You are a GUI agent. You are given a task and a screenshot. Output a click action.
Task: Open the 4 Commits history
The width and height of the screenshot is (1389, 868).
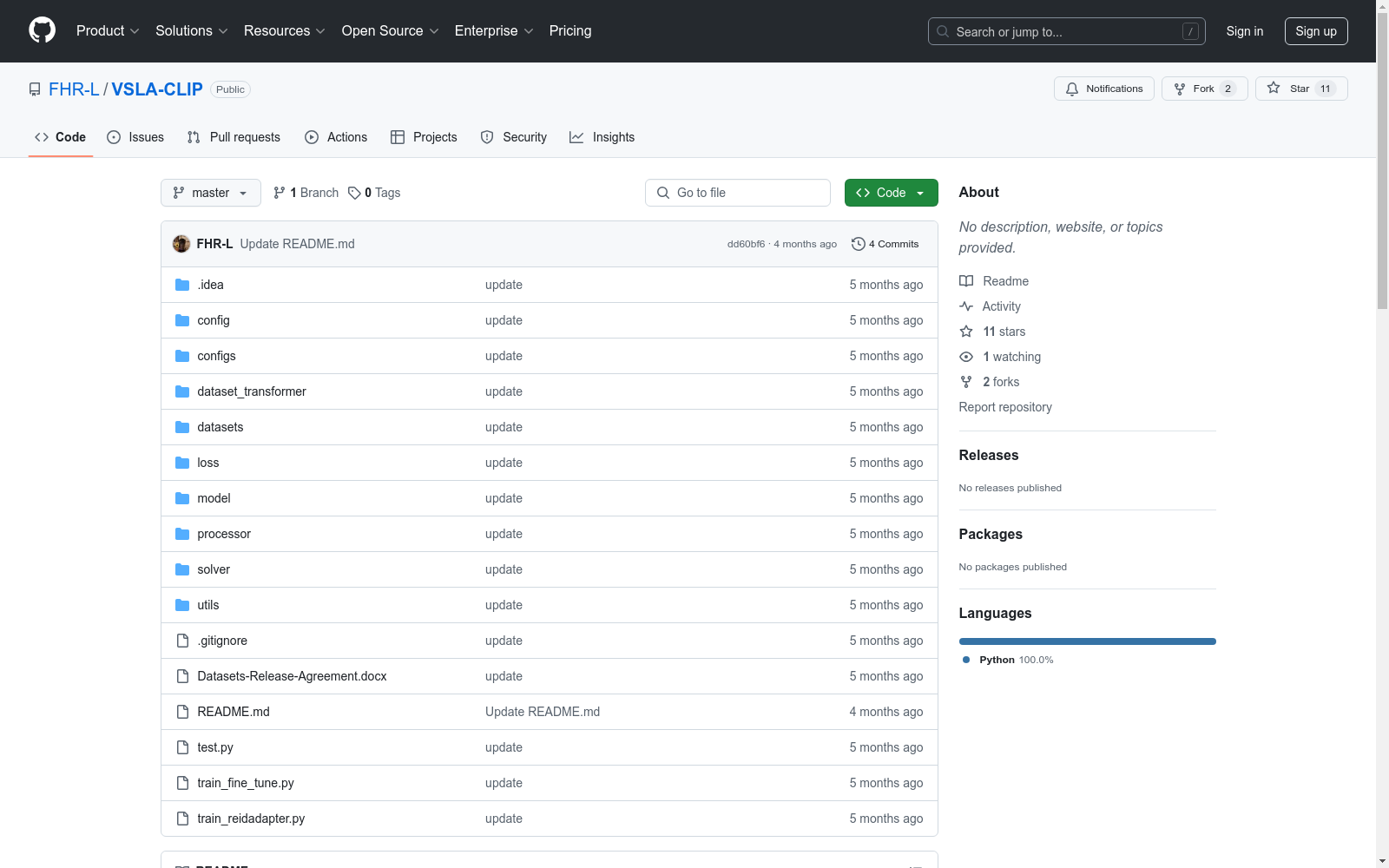885,244
